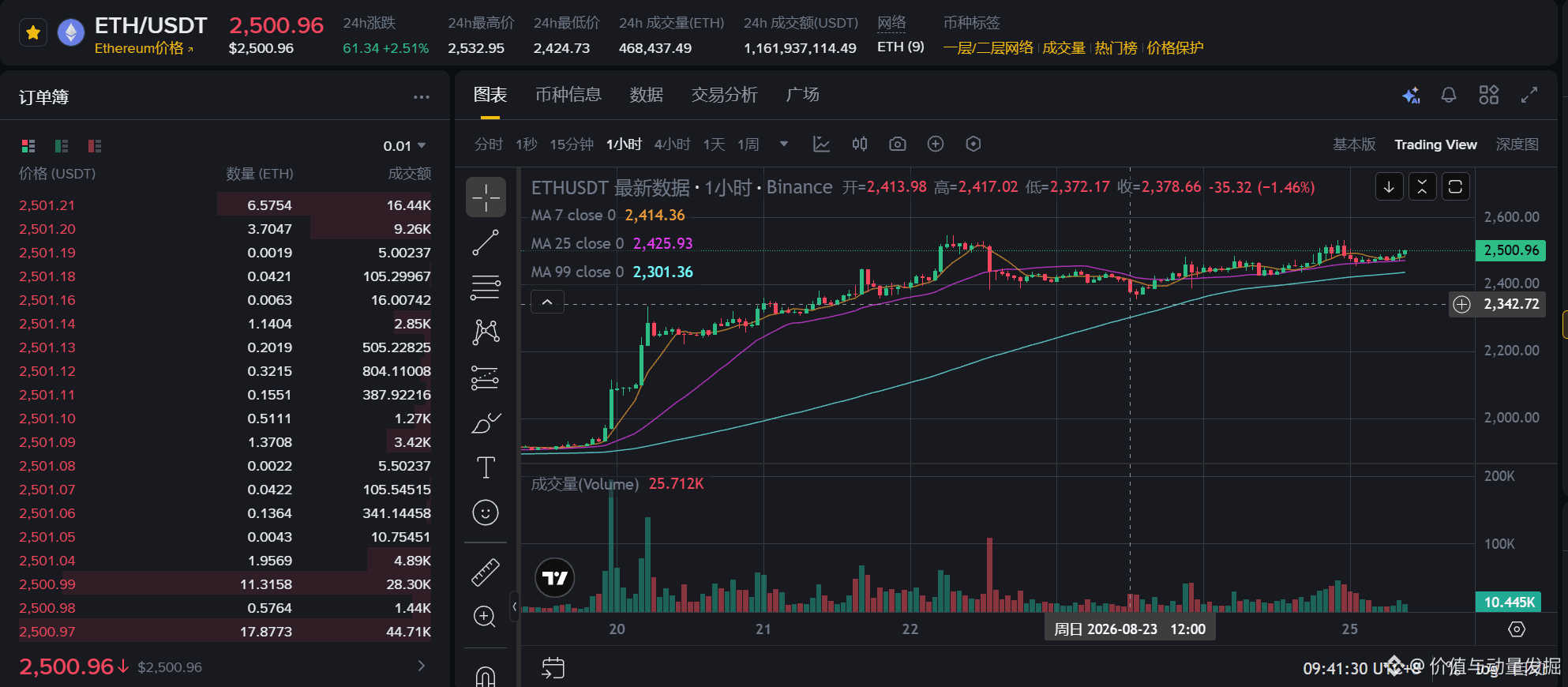Open the emoji sticker tool
This screenshot has height=687, width=1568.
tap(486, 513)
